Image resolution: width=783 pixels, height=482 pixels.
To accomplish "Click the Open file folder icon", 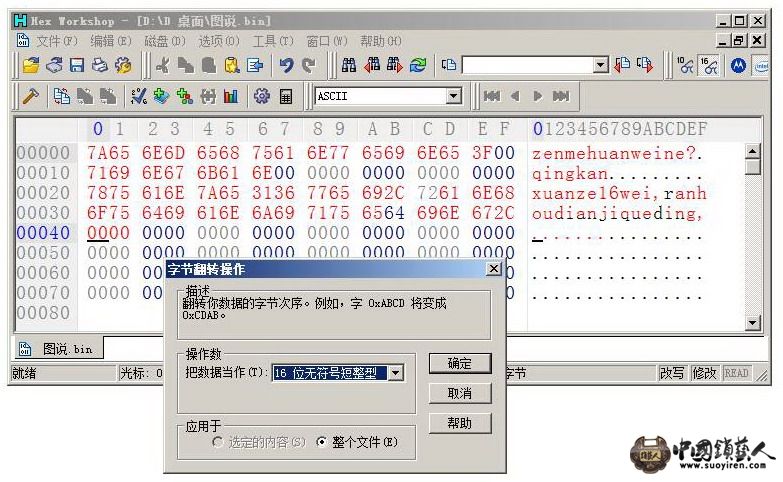I will click(31, 65).
